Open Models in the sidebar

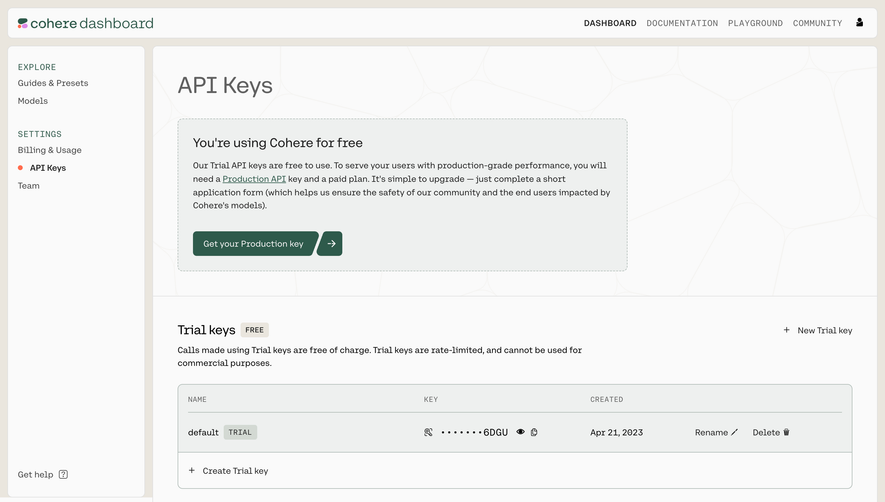coord(33,101)
